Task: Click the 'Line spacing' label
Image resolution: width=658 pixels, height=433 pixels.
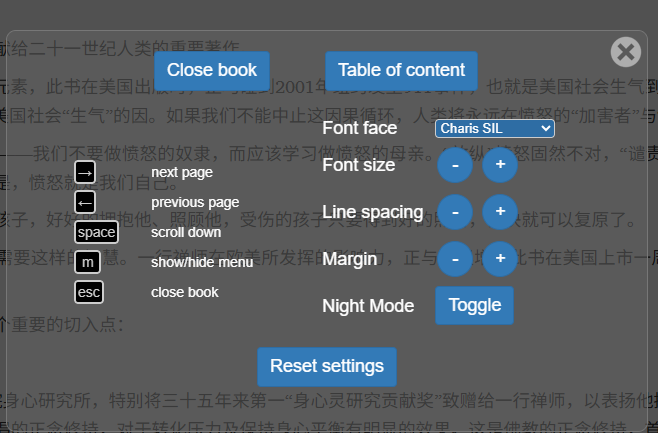Action: [373, 212]
